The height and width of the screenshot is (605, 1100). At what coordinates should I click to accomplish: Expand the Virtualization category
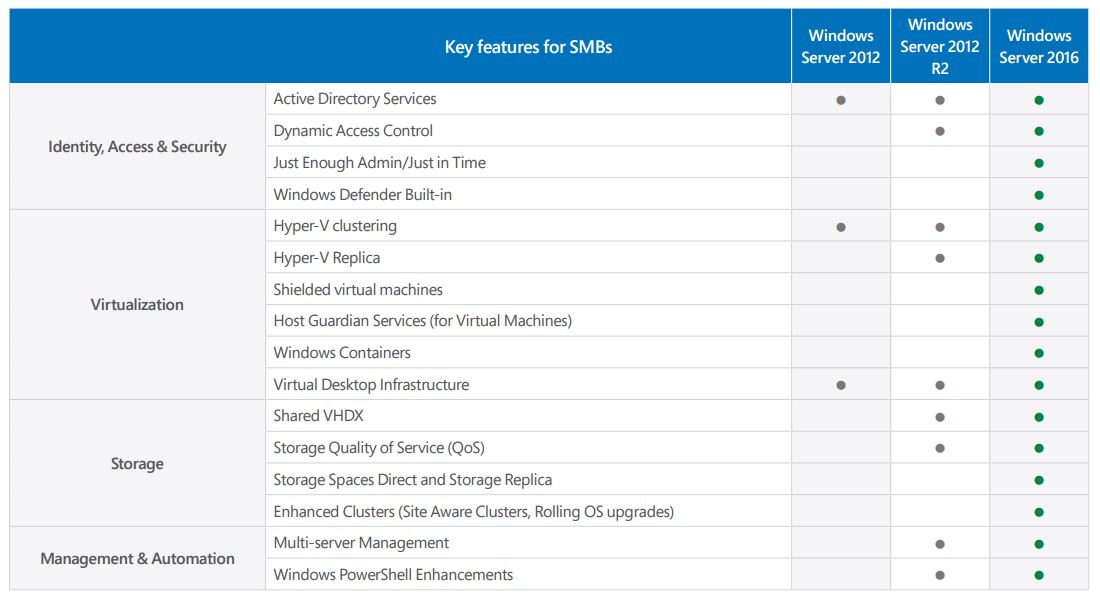coord(136,305)
